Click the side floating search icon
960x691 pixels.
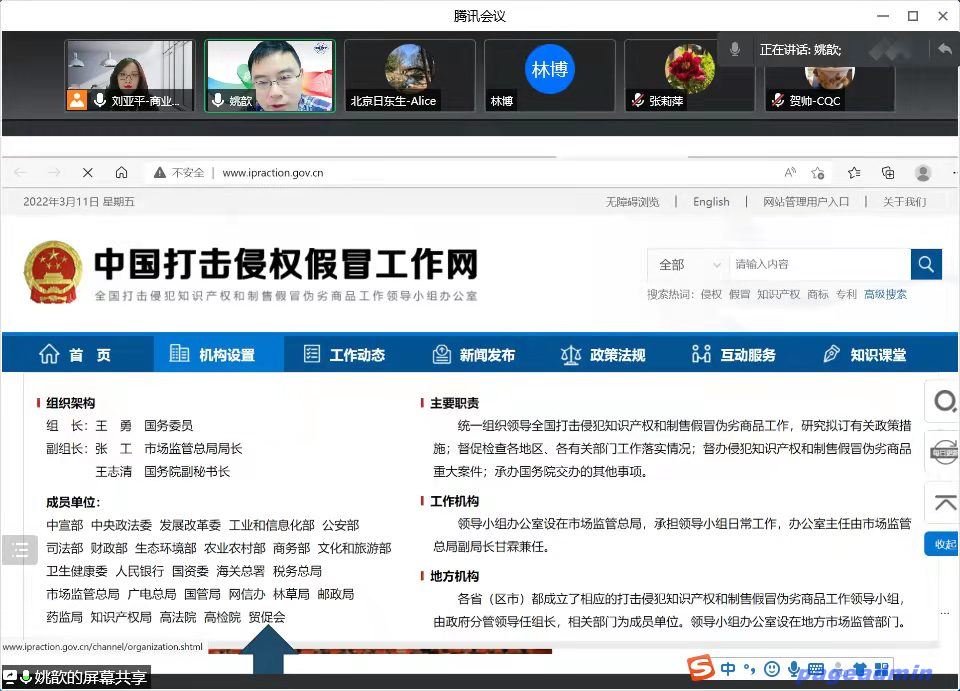pos(944,402)
